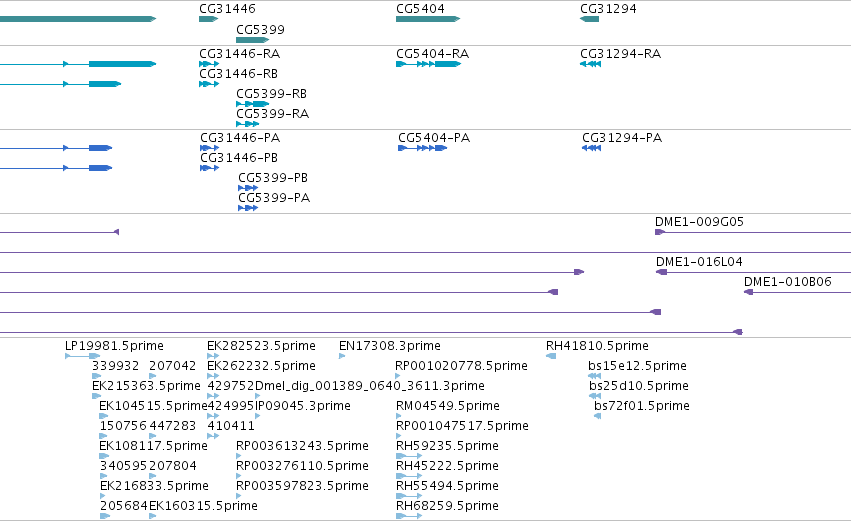Click the CG31446 gene label in the top track
This screenshot has width=851, height=521.
tap(227, 9)
